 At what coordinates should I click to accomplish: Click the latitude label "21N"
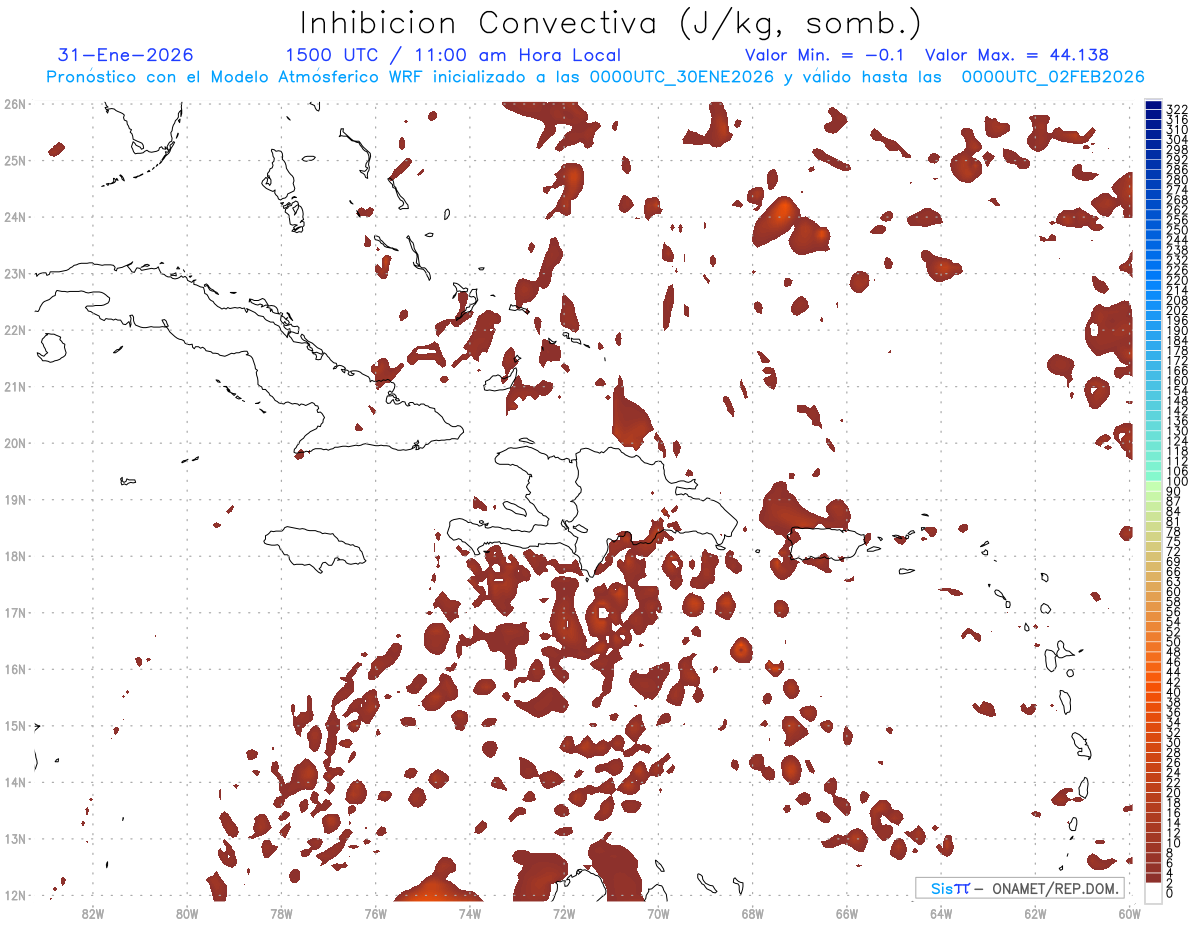(15, 386)
